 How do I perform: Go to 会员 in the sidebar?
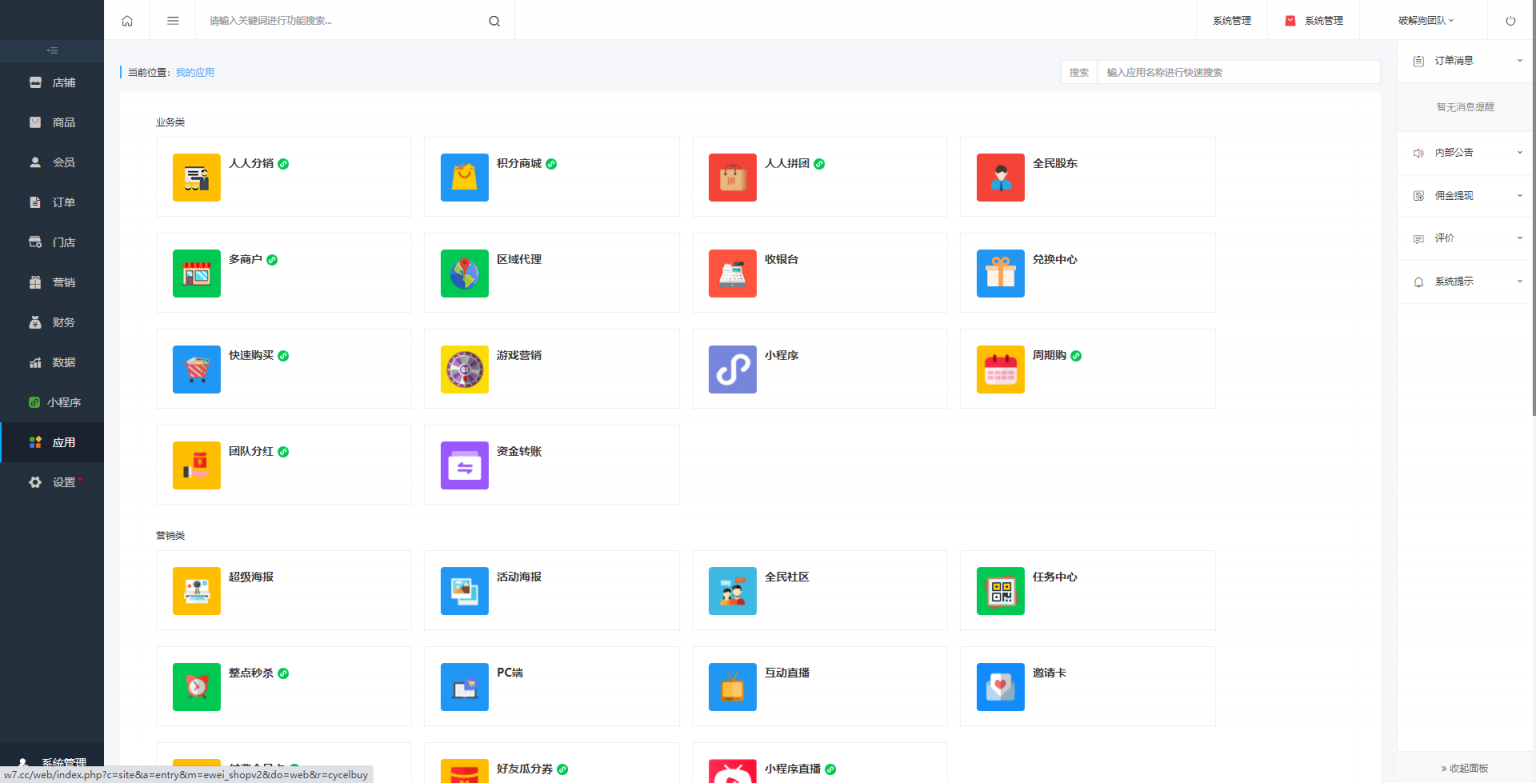pos(52,162)
